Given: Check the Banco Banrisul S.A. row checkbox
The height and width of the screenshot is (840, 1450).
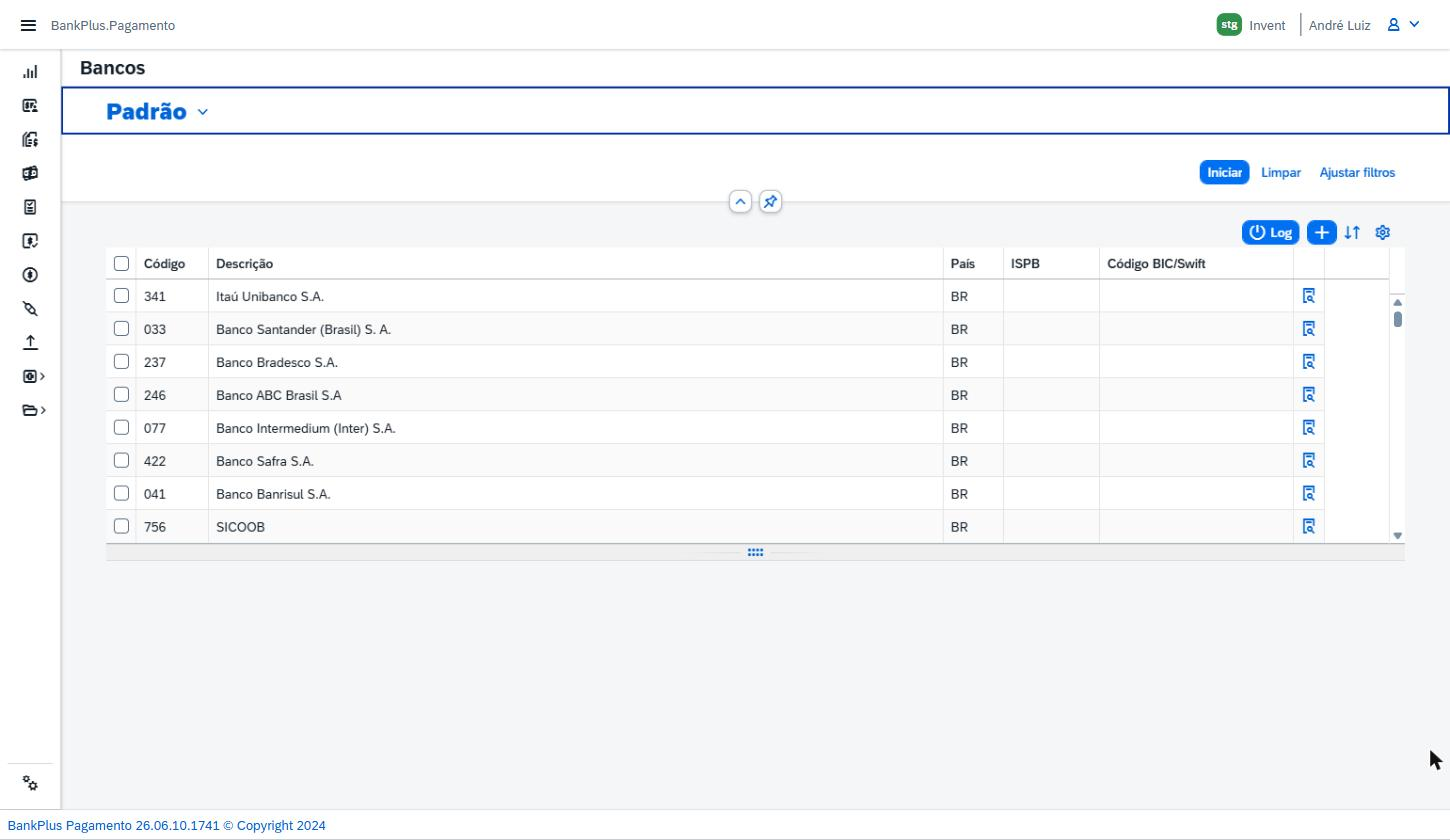Looking at the screenshot, I should click(121, 493).
